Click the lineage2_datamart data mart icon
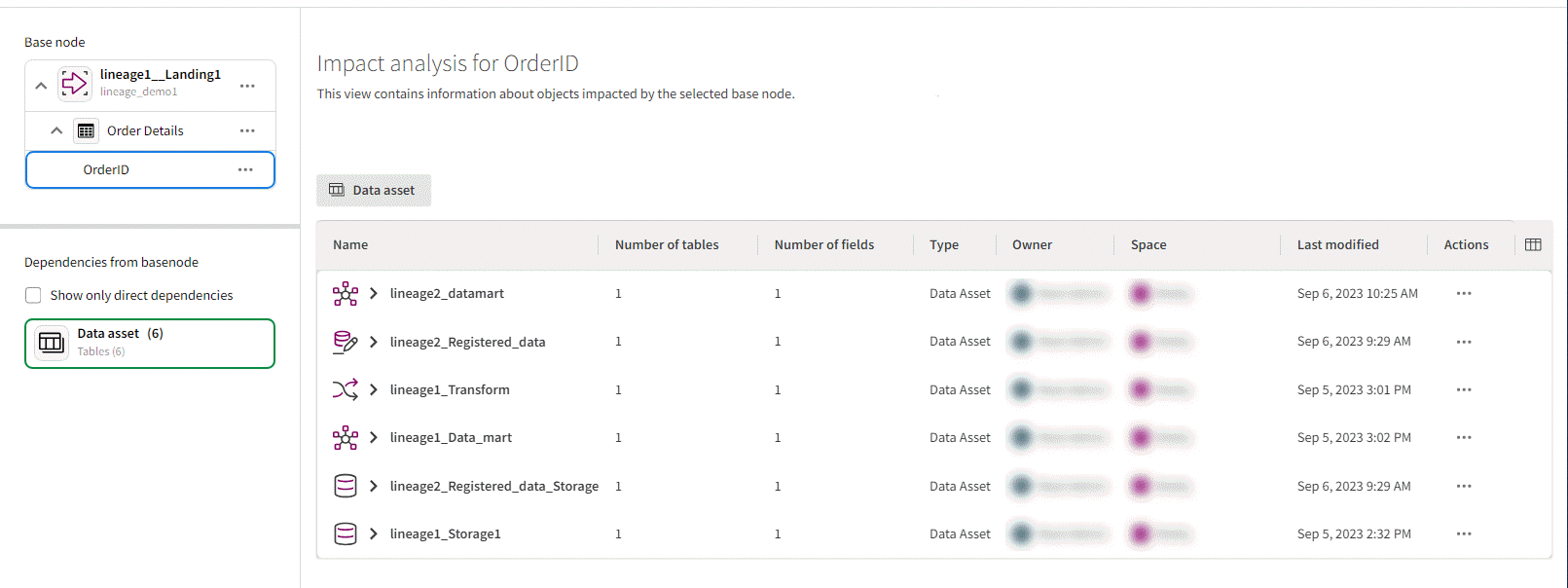This screenshot has width=1568, height=588. 346,293
